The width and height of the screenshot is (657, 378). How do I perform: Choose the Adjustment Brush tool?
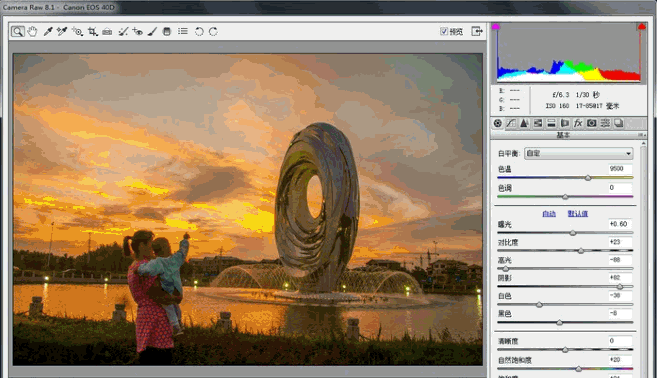click(x=152, y=31)
